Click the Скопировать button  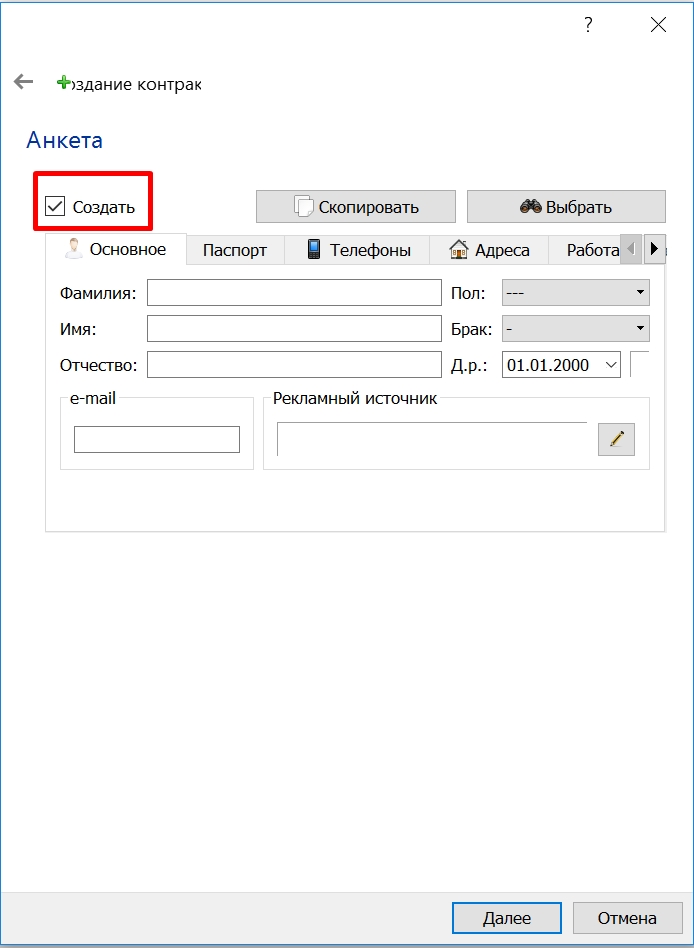(x=355, y=207)
